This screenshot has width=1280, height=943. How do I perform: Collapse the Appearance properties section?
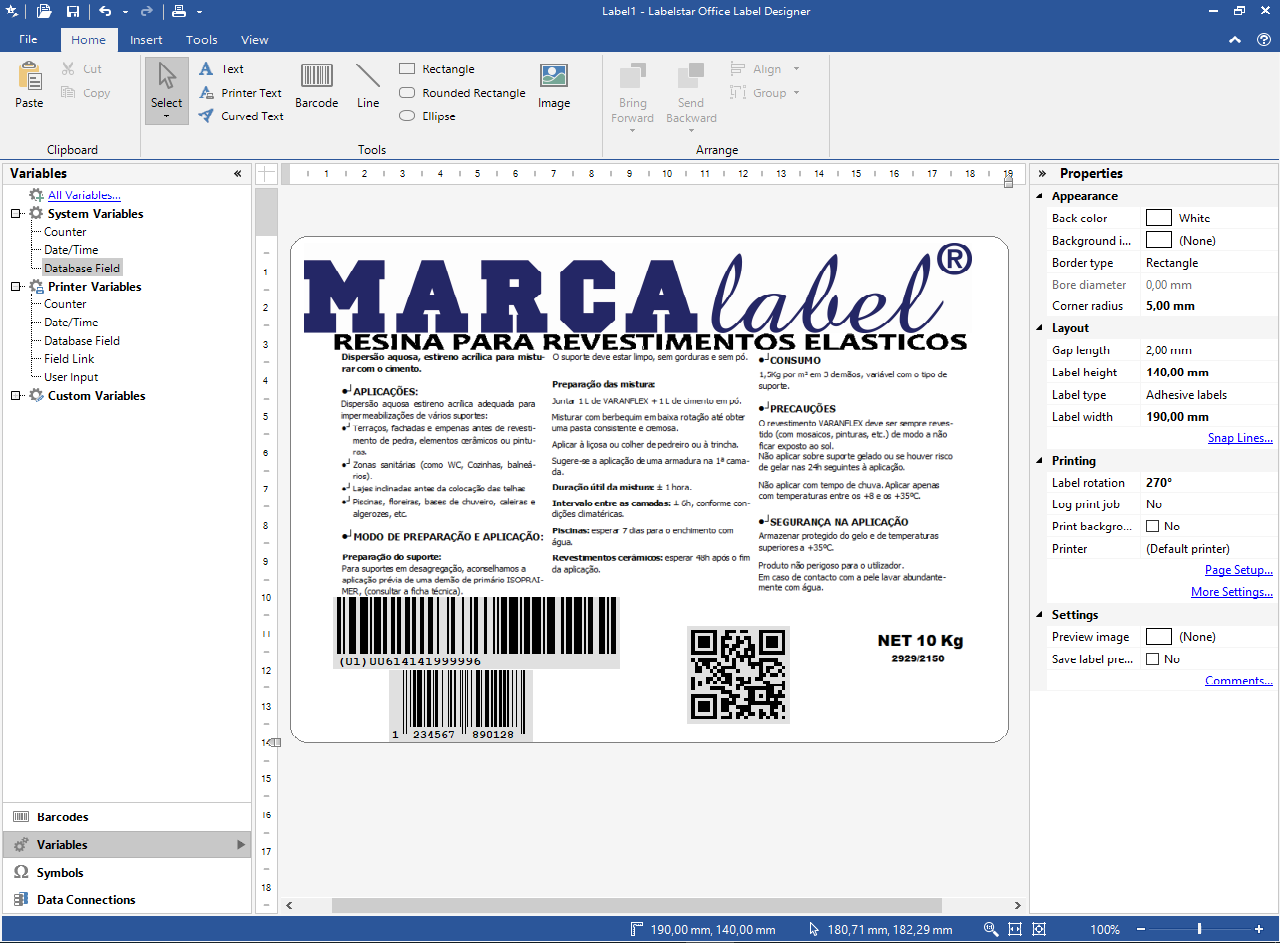[x=1041, y=196]
